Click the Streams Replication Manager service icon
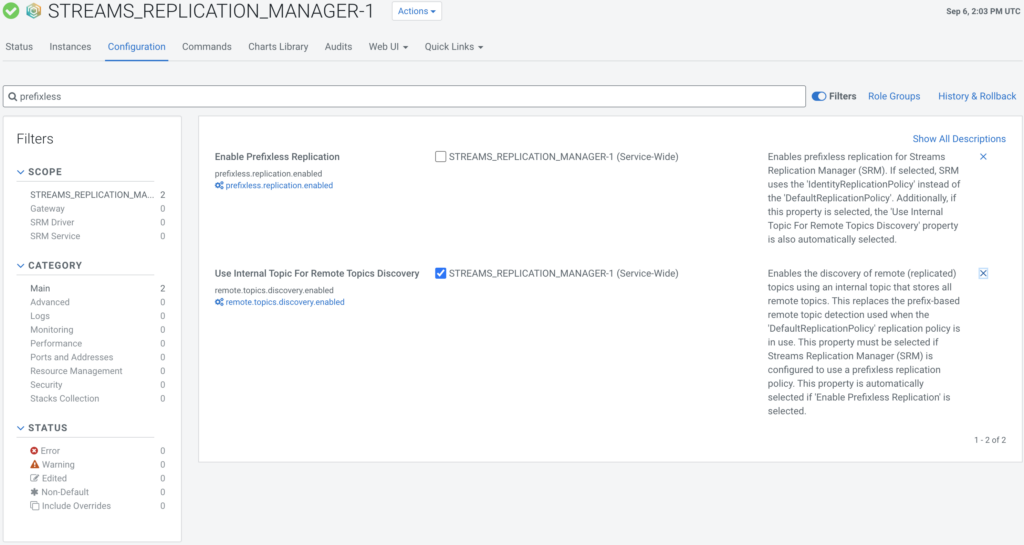This screenshot has width=1024, height=545. point(34,12)
